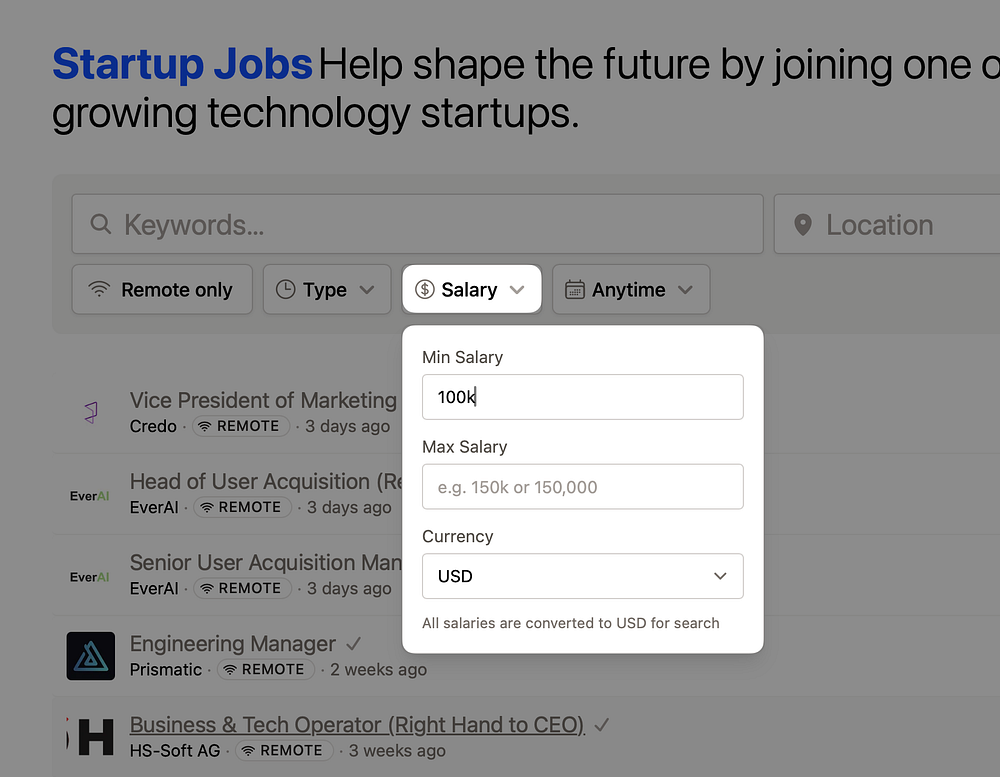Open the Type filter dropdown
The height and width of the screenshot is (777, 1000).
(326, 290)
